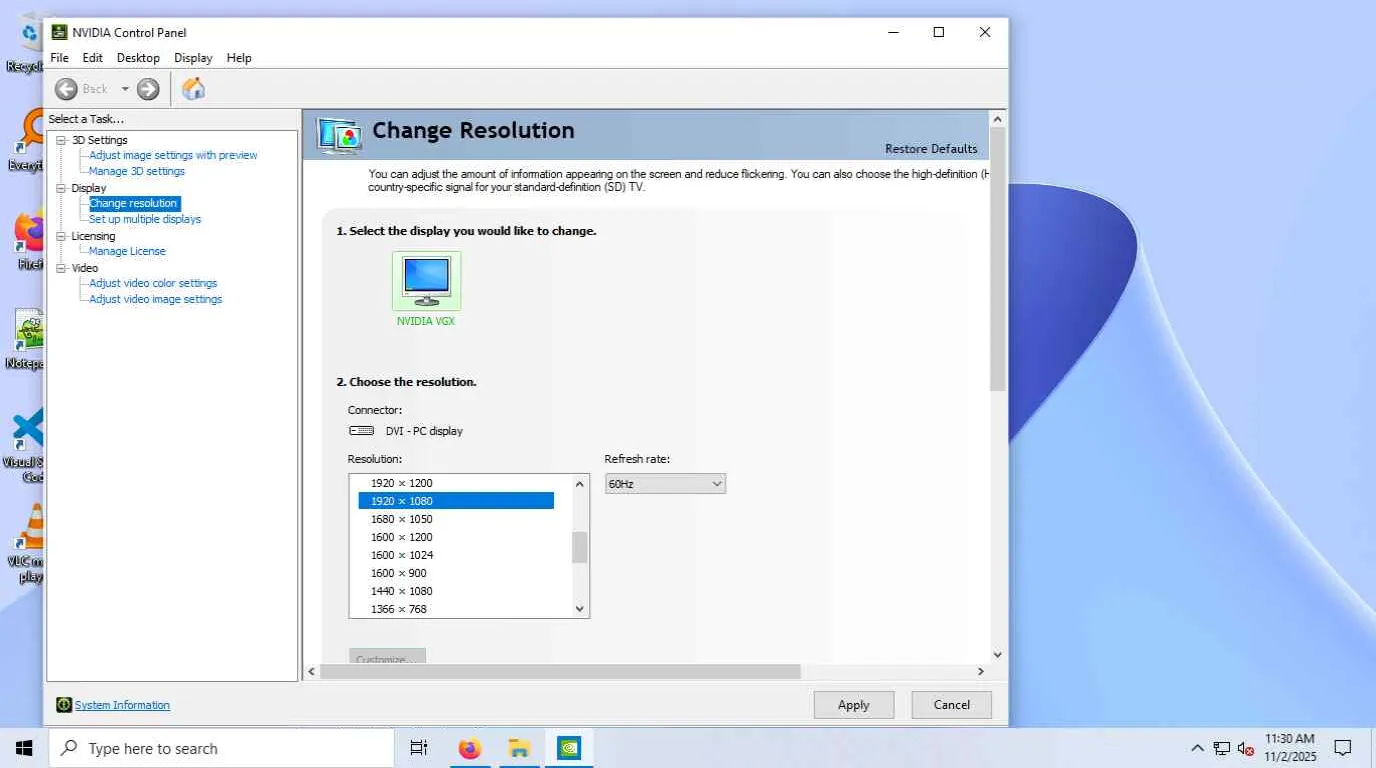Image resolution: width=1376 pixels, height=768 pixels.
Task: Open the Refresh rate dropdown
Action: click(x=665, y=484)
